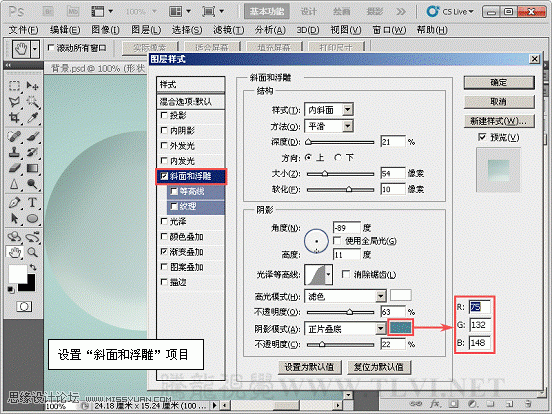Screen dimensions: 552x414
Task: Select the Ellipse shape tool
Action: click(32, 219)
